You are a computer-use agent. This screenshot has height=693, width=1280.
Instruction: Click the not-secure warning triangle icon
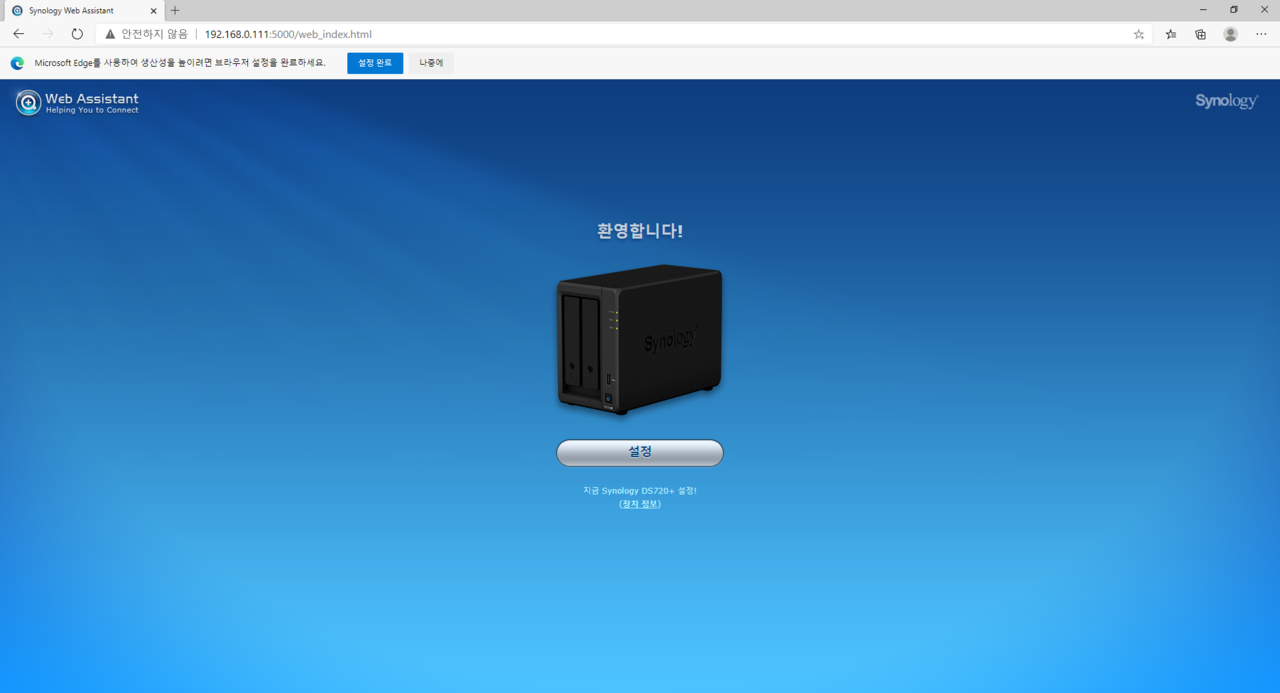pos(110,34)
